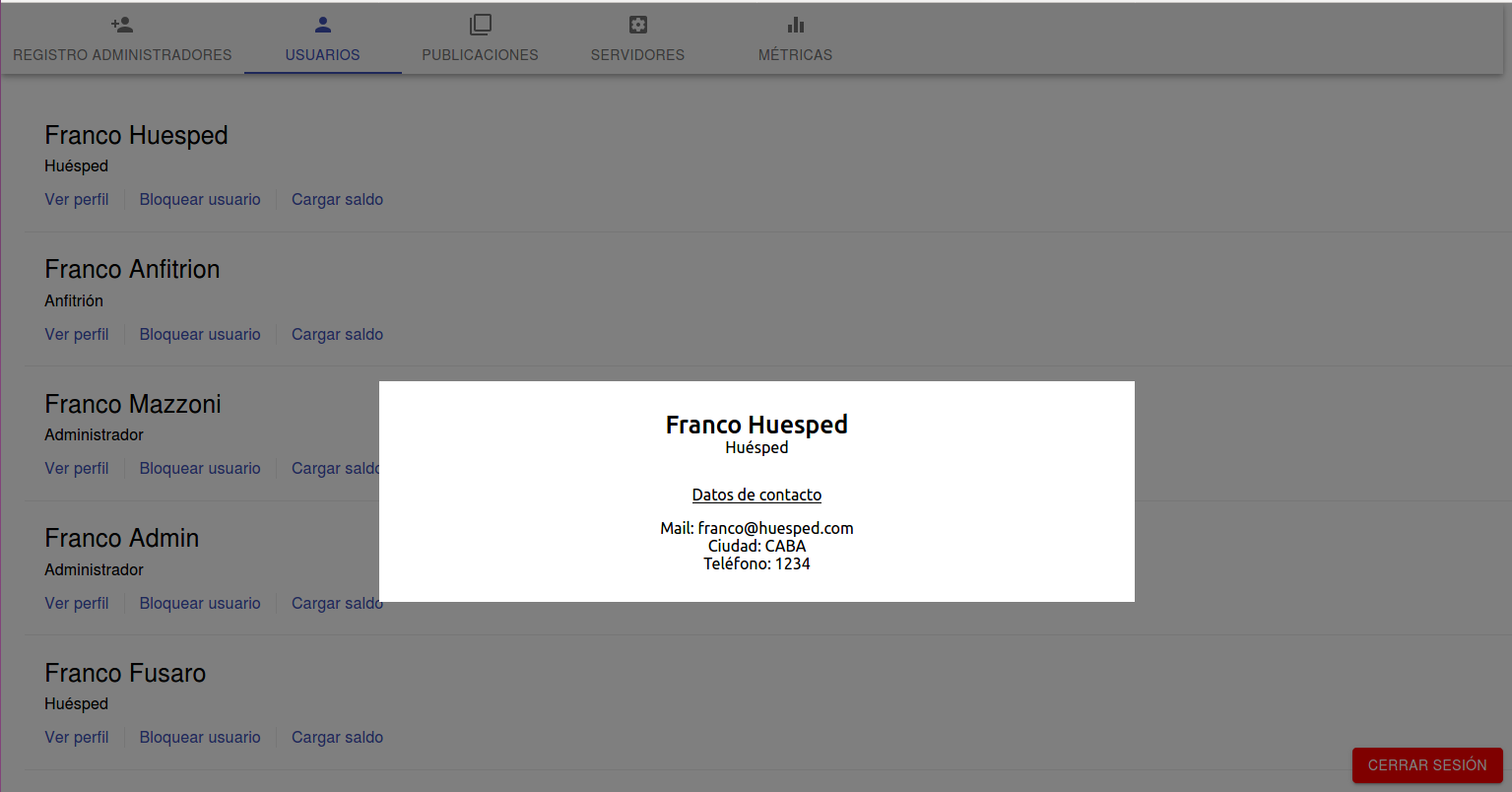The image size is (1512, 792).
Task: View profile of Franco Huesped
Action: click(x=77, y=199)
